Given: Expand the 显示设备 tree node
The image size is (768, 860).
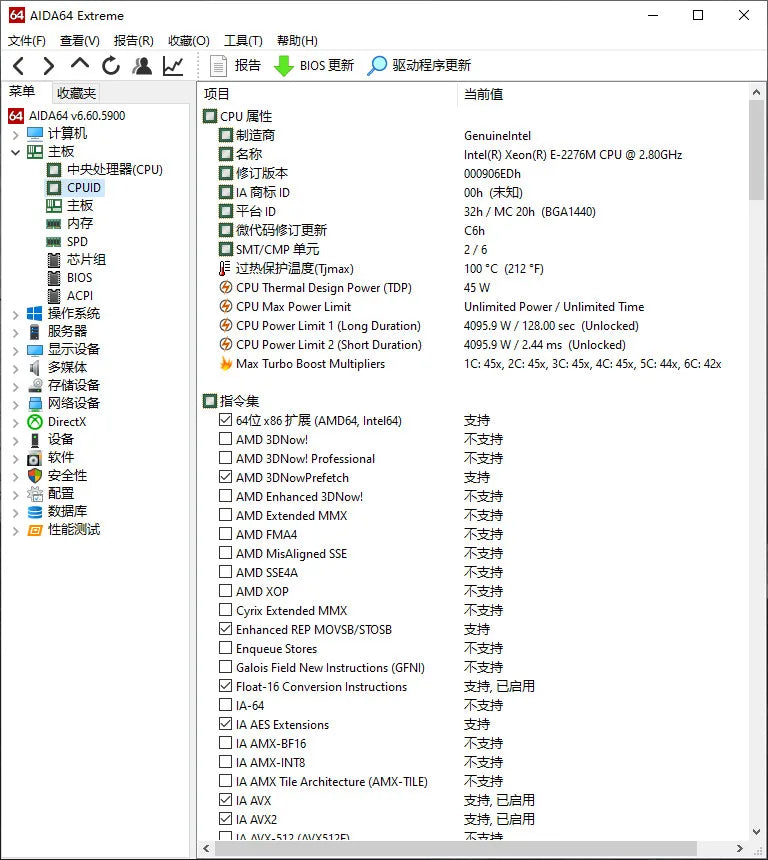Looking at the screenshot, I should 15,351.
